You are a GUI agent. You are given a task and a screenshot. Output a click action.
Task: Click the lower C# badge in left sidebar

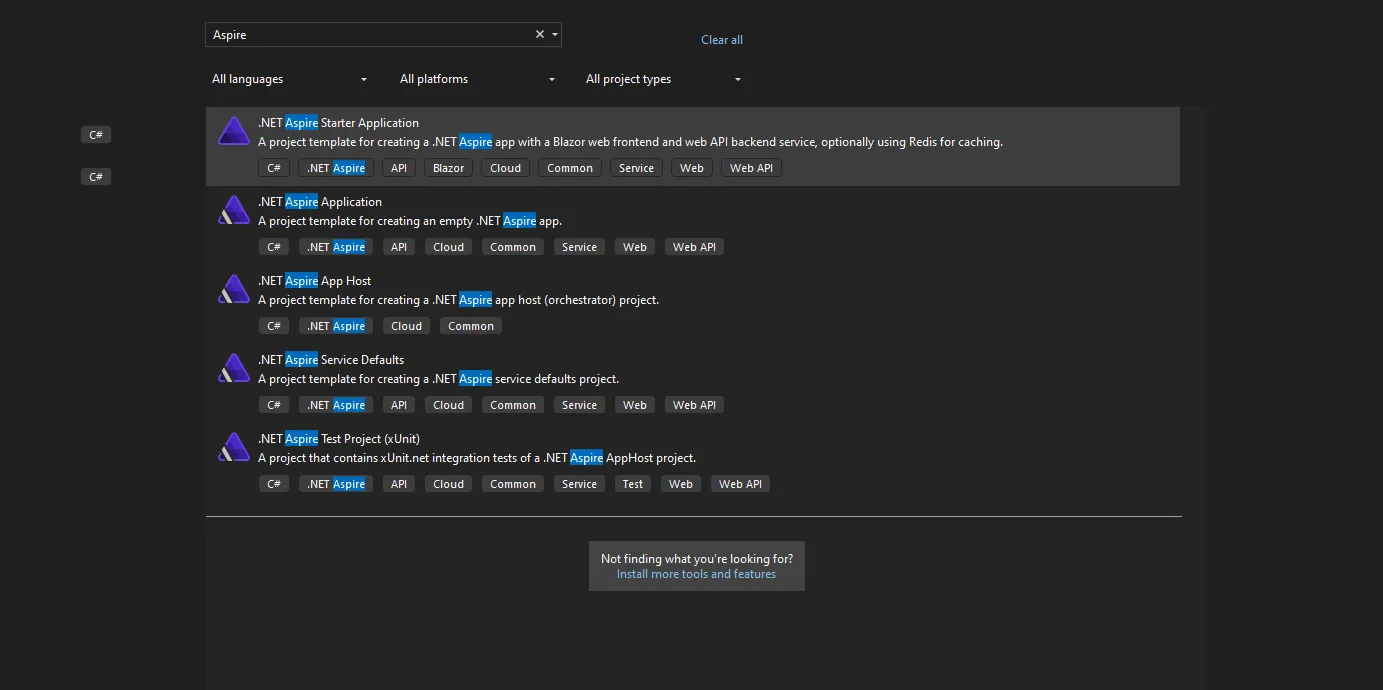click(96, 177)
